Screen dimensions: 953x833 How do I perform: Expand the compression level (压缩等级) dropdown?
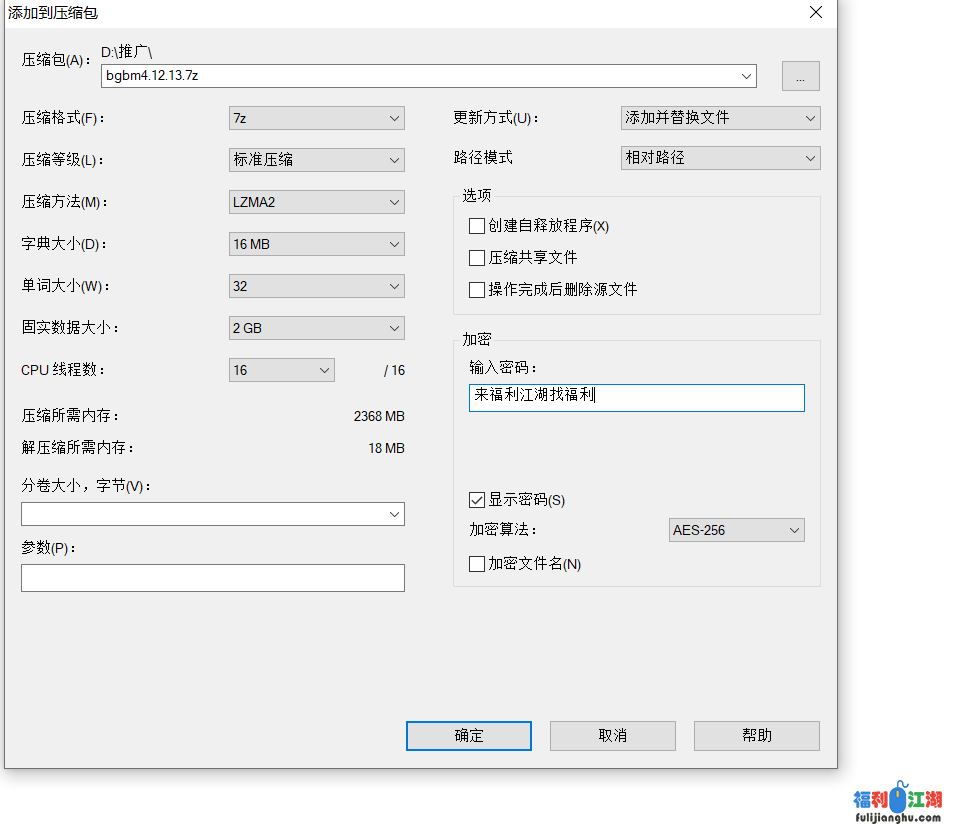pos(316,160)
